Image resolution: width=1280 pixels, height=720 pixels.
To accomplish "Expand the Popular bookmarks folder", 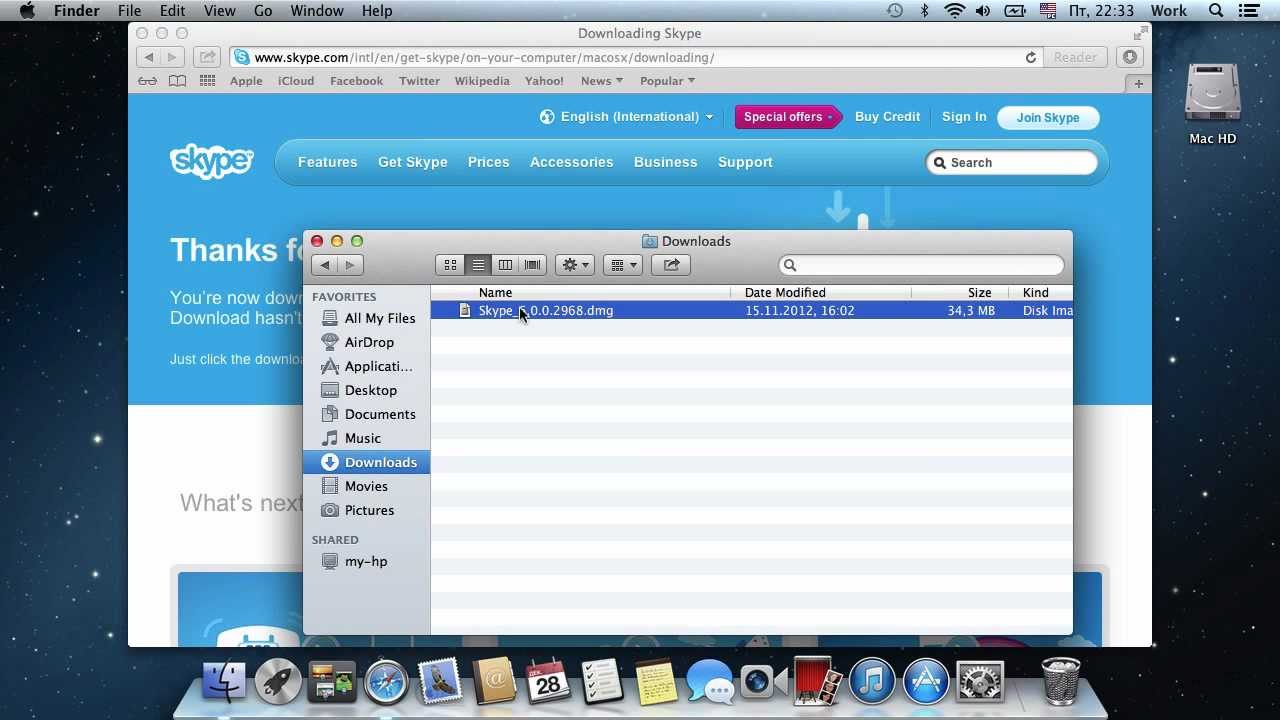I will click(667, 81).
